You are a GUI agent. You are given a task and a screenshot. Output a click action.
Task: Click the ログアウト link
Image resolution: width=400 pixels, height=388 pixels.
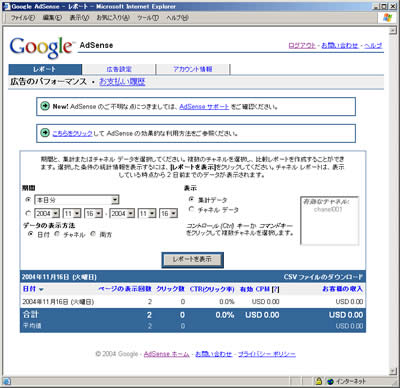[302, 46]
